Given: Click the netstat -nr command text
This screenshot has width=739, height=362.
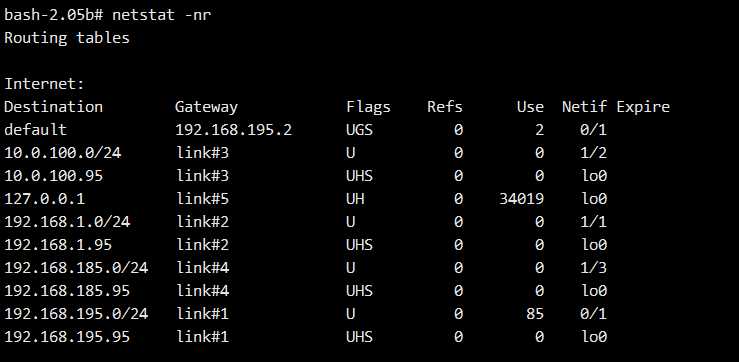Looking at the screenshot, I should coord(162,15).
